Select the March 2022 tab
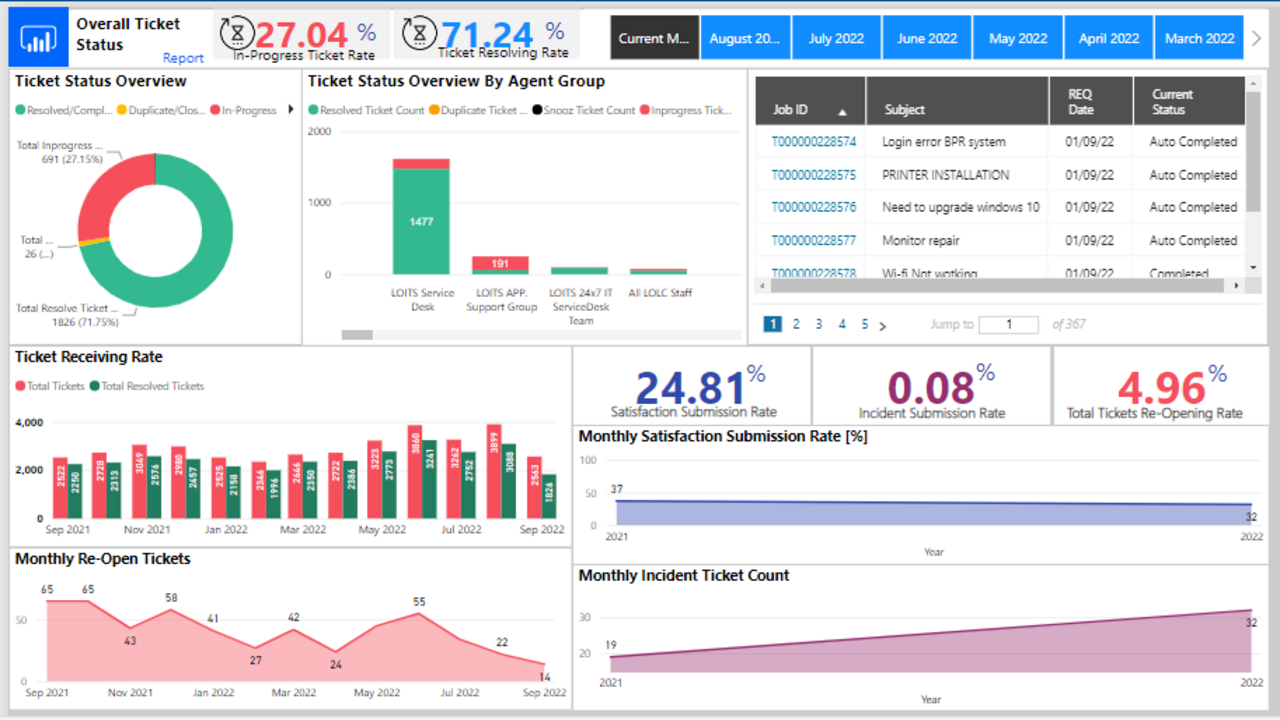This screenshot has height=720, width=1280. (x=1199, y=38)
